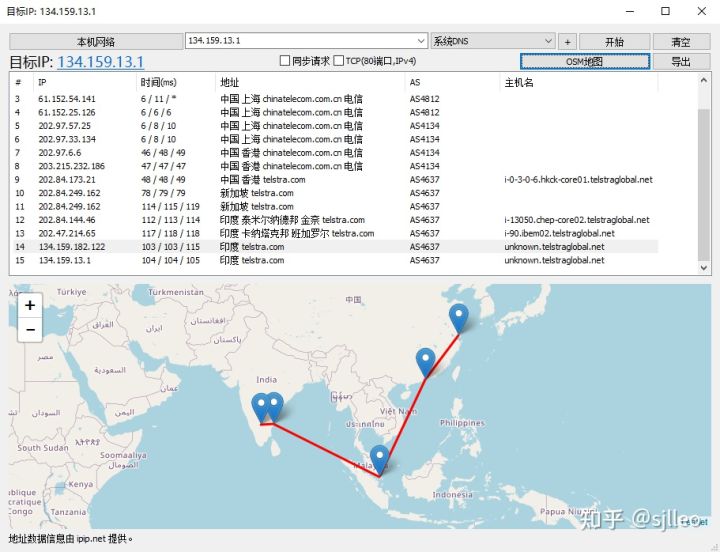
Task: Enable the 同步请求 checkbox
Action: click(x=285, y=61)
